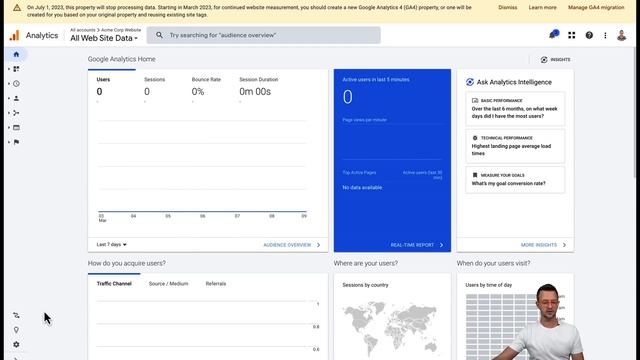Click Active users count in blue card

pos(347,97)
